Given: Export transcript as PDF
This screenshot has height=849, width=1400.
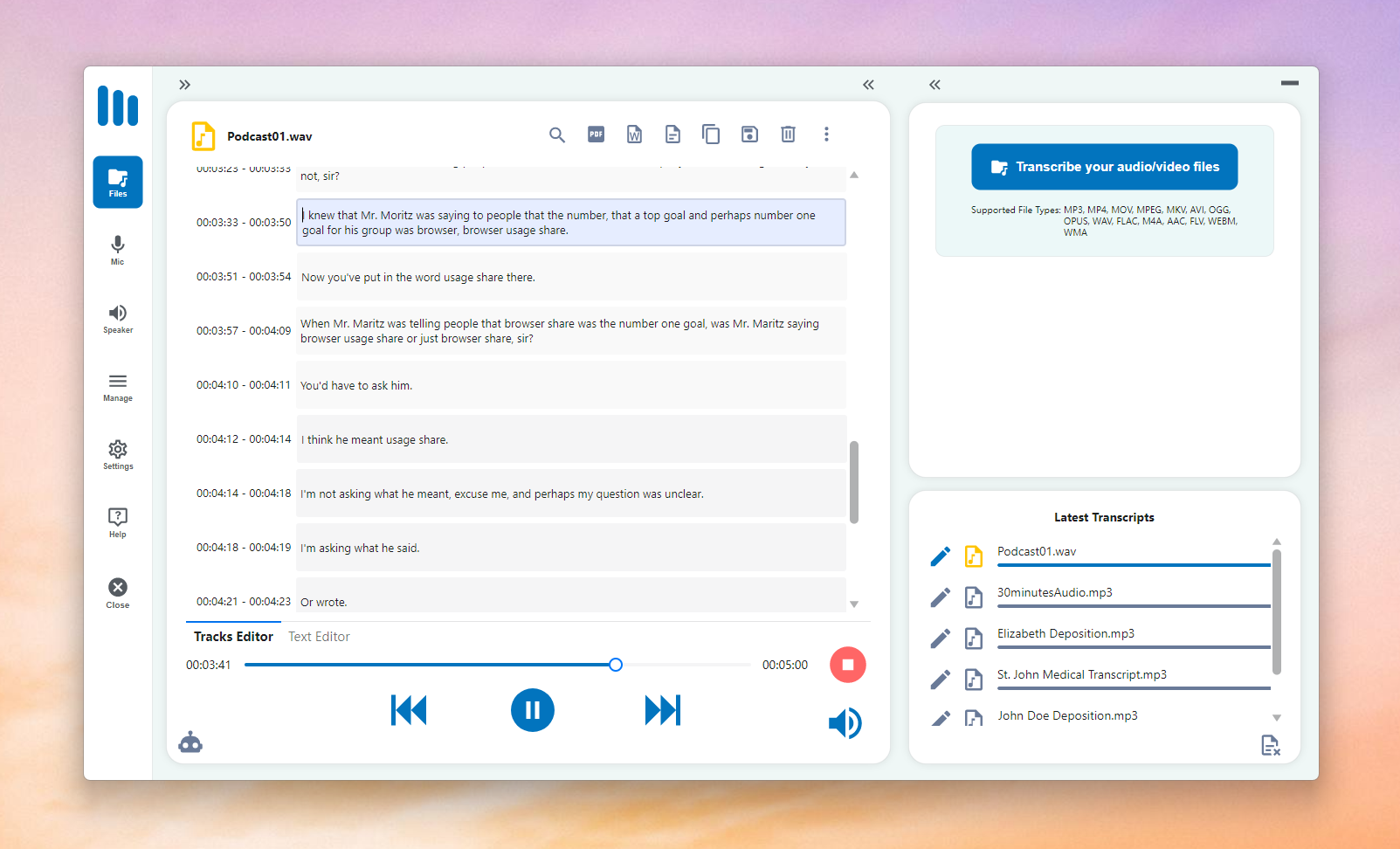Looking at the screenshot, I should (x=596, y=134).
